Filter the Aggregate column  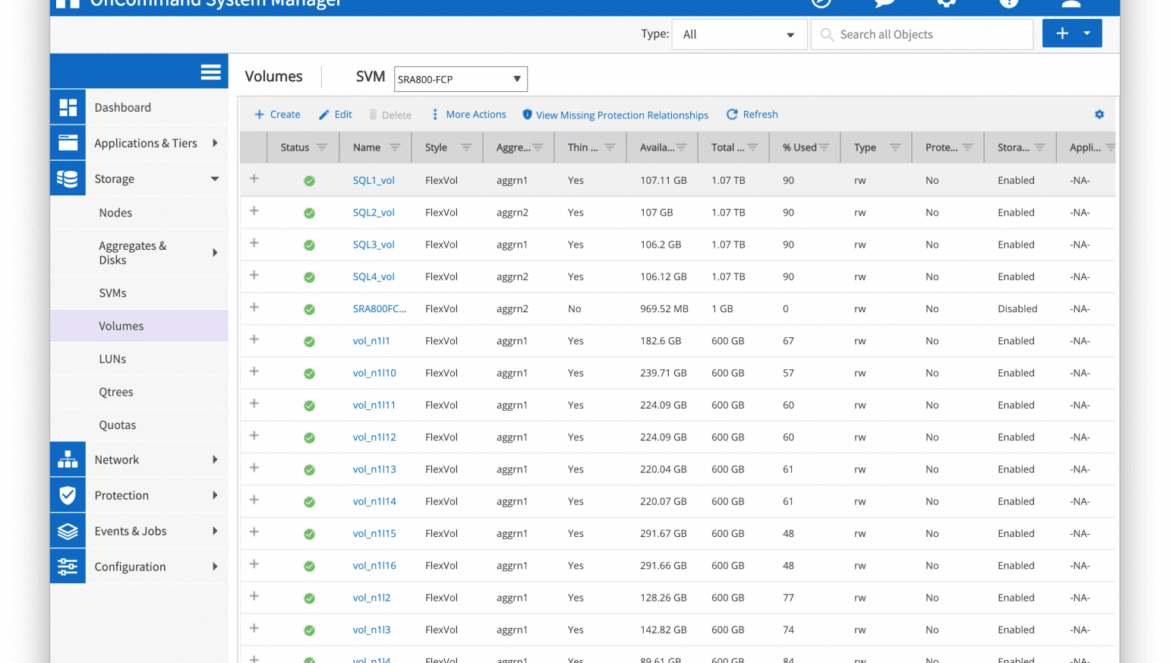pos(538,147)
